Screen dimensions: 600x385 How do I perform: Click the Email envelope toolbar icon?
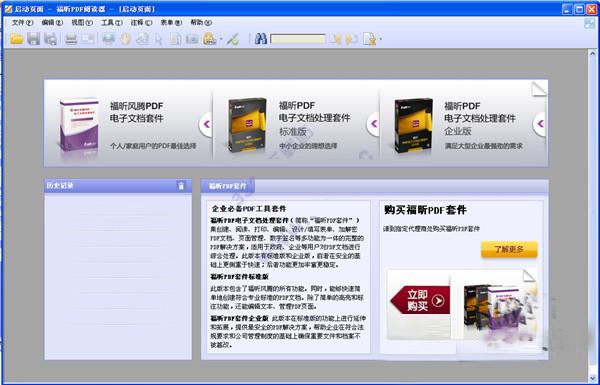coord(88,39)
